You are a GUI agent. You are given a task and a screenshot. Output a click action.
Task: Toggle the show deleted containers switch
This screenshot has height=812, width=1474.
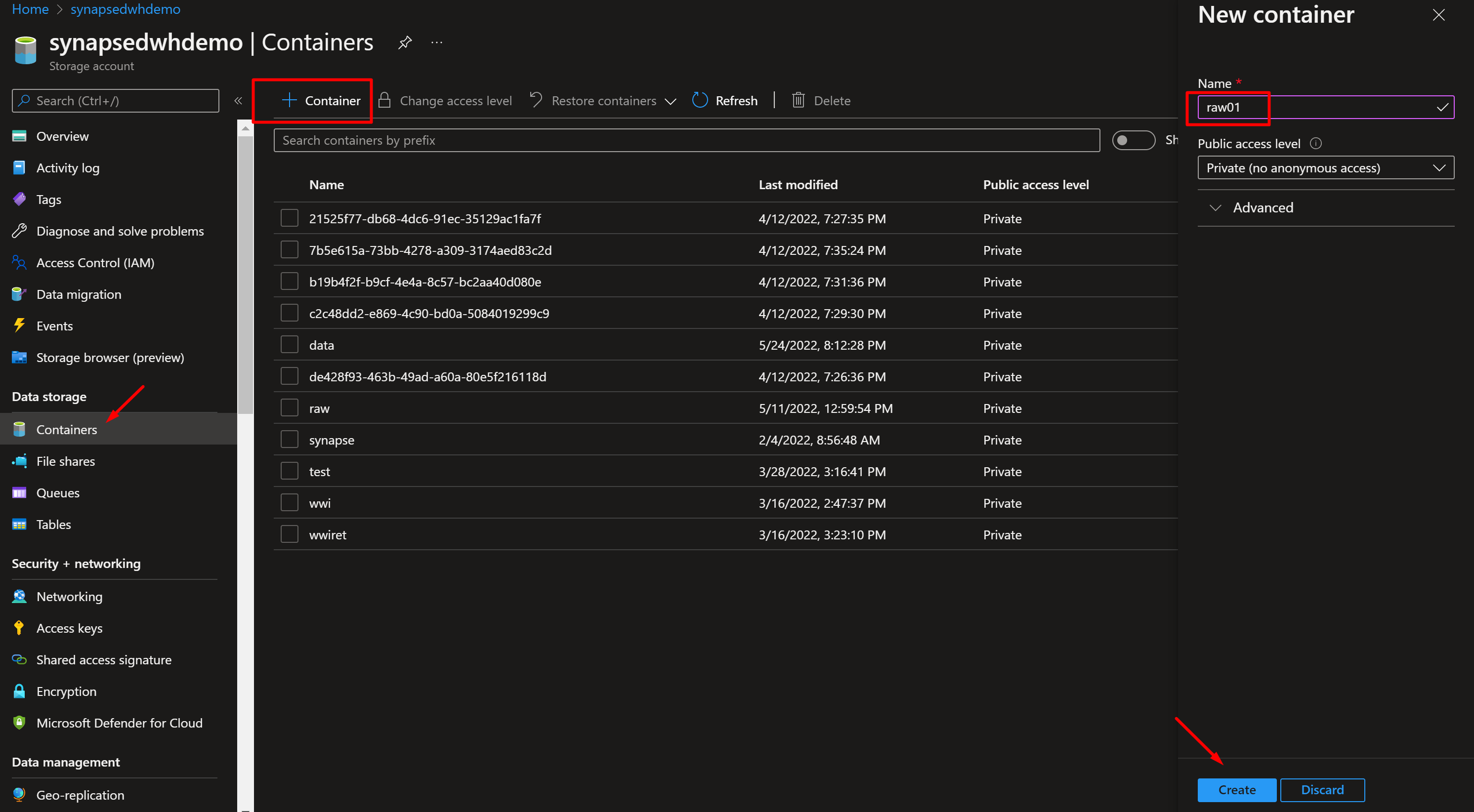(1133, 140)
